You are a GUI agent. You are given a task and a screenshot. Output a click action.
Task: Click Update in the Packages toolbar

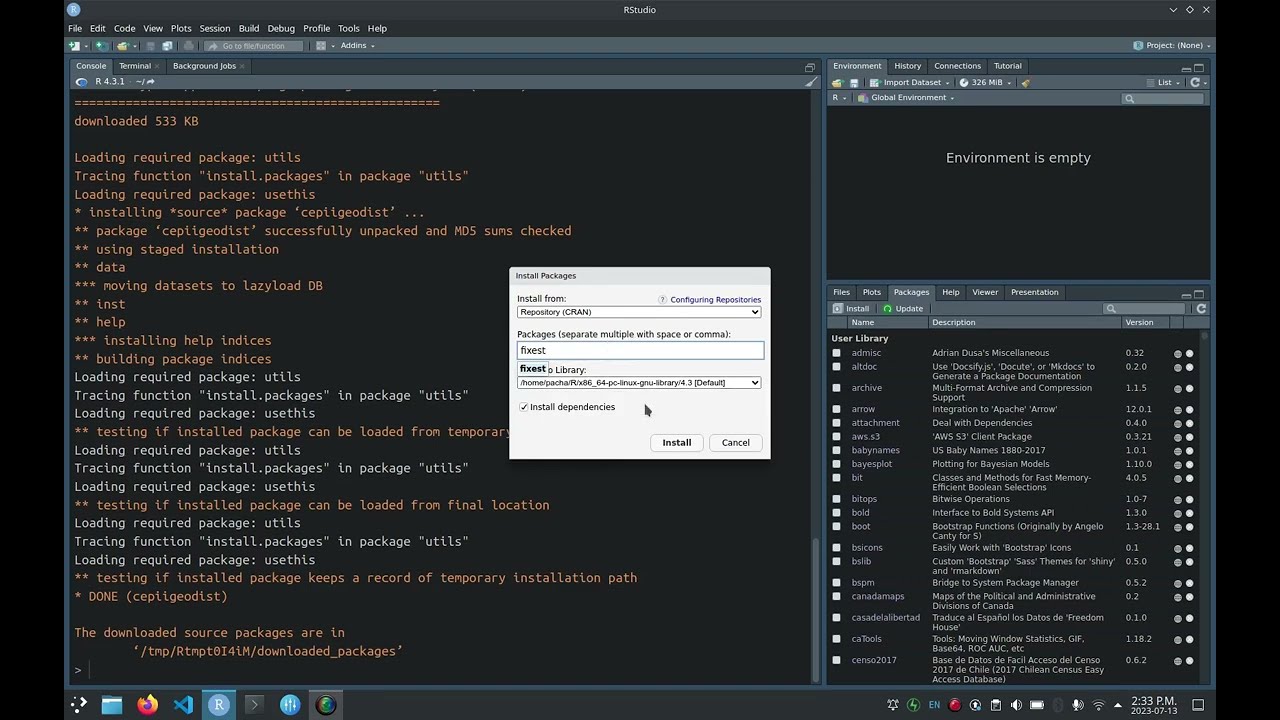click(x=903, y=309)
